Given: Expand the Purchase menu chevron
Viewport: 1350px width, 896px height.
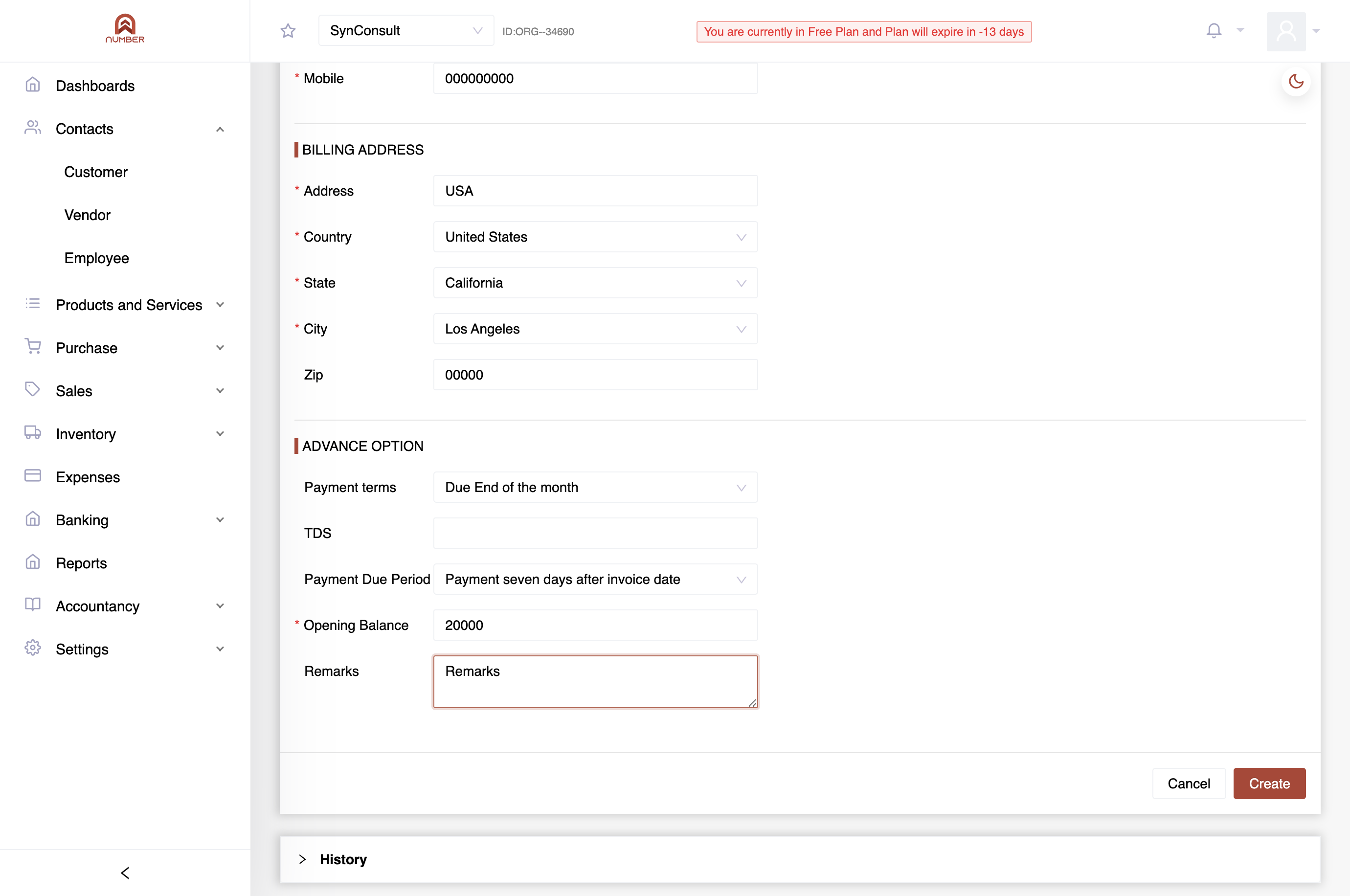Looking at the screenshot, I should click(x=220, y=348).
